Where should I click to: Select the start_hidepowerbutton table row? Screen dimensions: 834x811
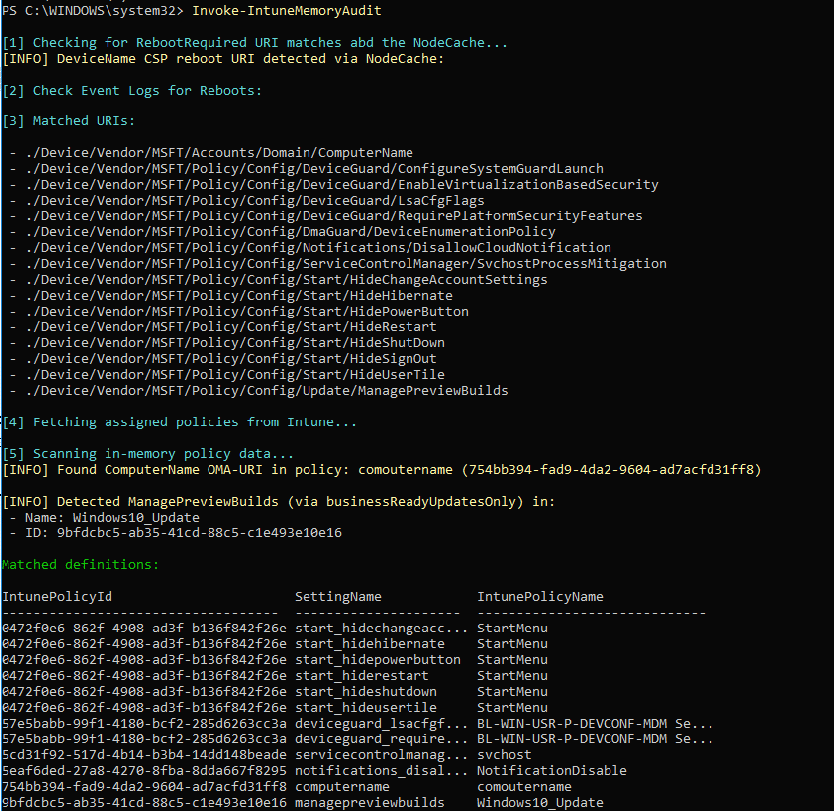tap(275, 660)
